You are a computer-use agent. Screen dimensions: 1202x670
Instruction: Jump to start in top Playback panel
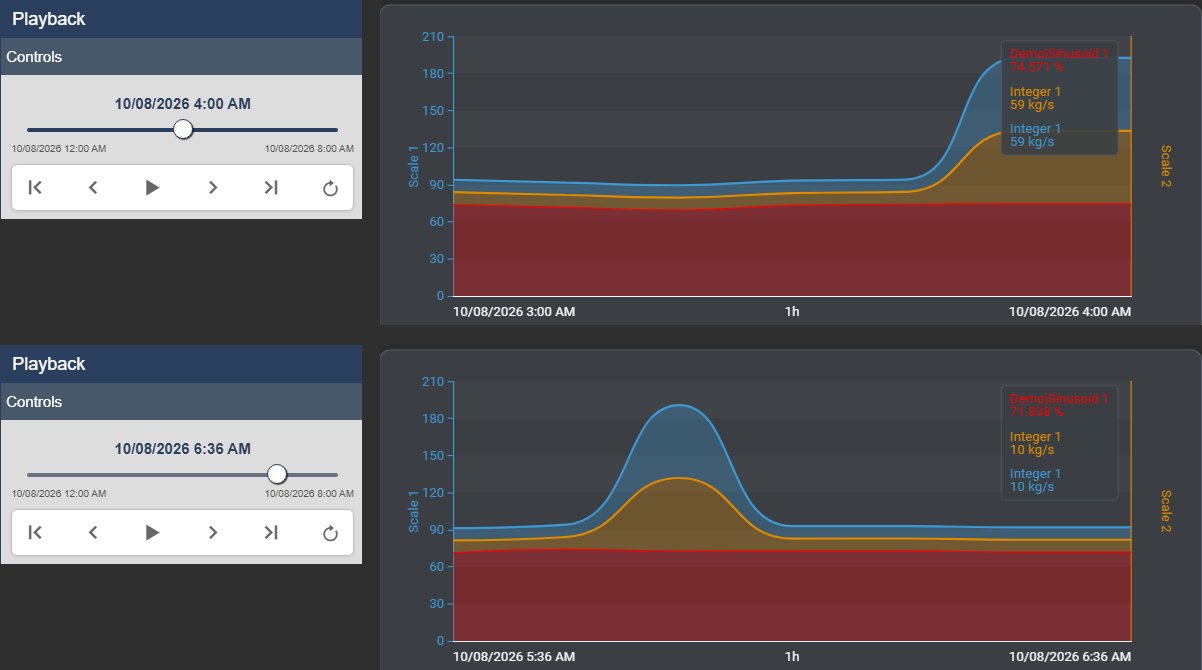click(x=34, y=187)
